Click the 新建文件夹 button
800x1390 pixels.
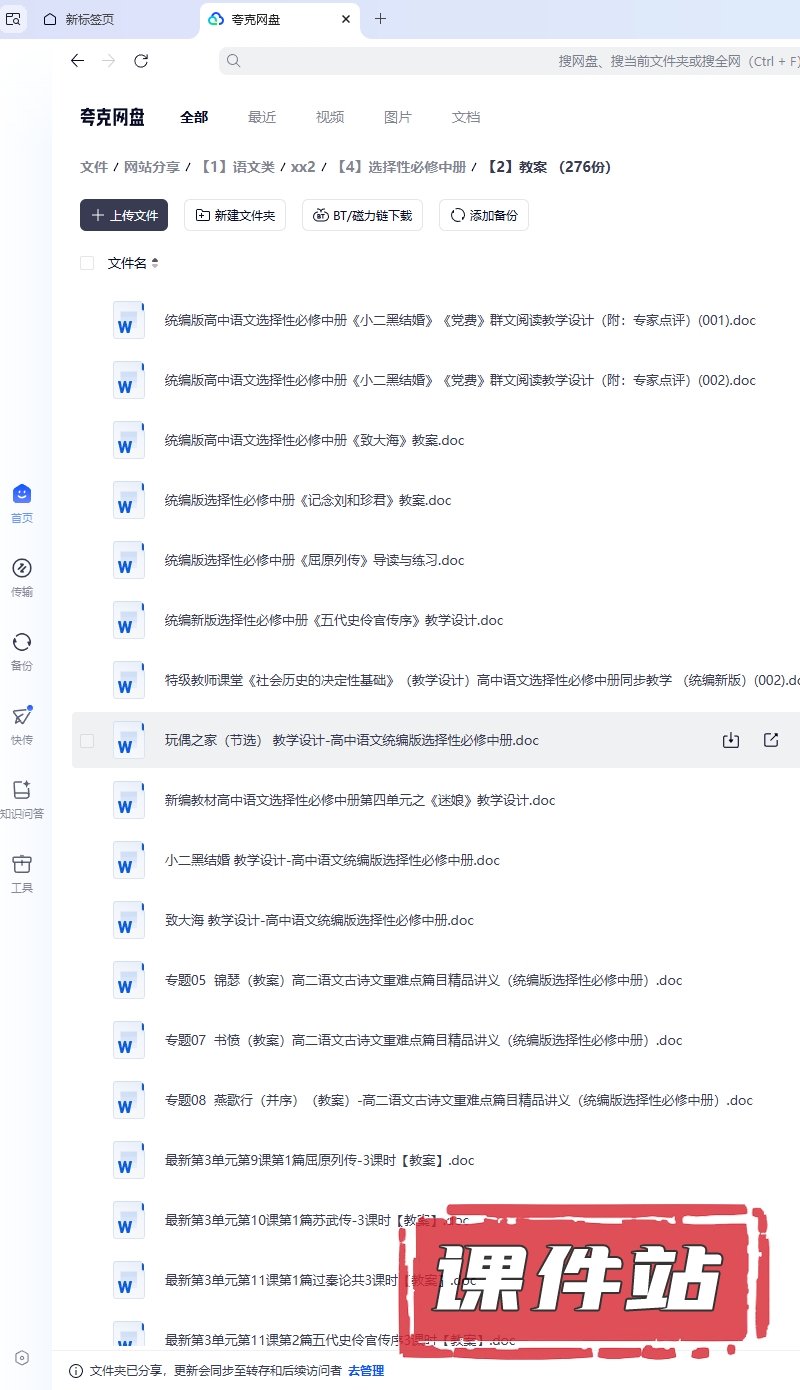point(235,215)
